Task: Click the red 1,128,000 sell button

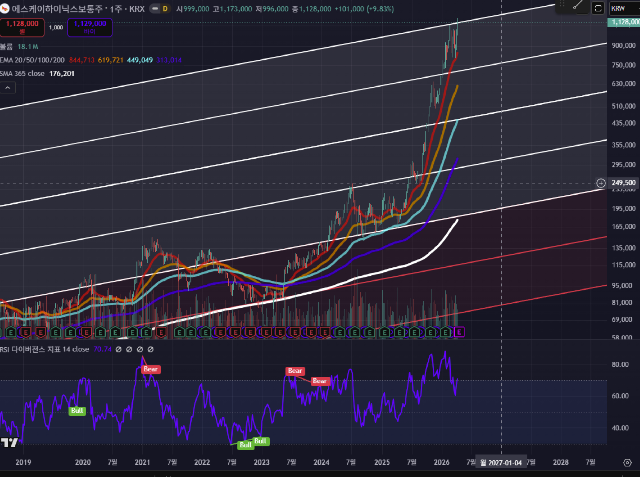Action: 22,27
